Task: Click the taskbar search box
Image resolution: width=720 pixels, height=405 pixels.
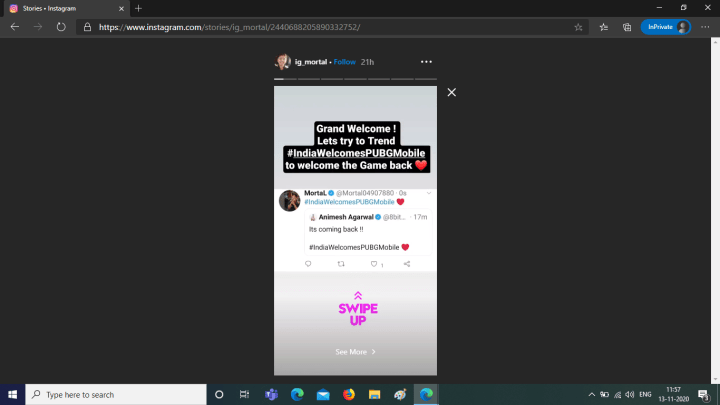Action: pyautogui.click(x=116, y=394)
